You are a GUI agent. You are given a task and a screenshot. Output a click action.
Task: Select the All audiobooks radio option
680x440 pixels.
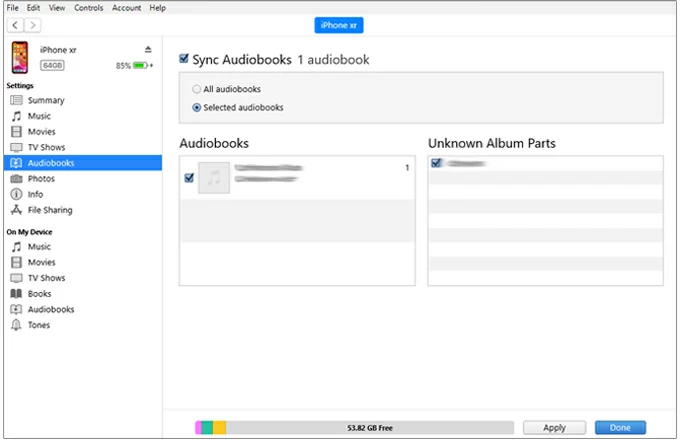point(196,89)
